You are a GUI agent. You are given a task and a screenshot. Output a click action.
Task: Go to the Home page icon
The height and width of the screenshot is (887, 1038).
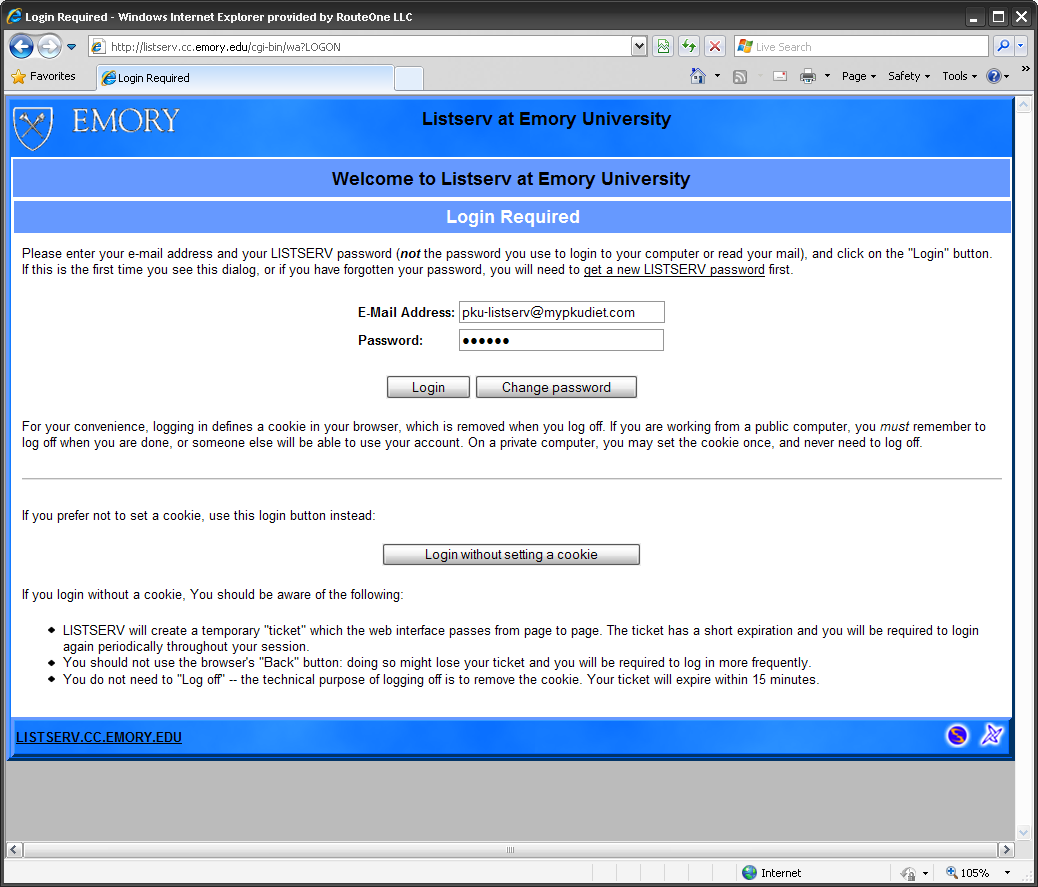(698, 76)
